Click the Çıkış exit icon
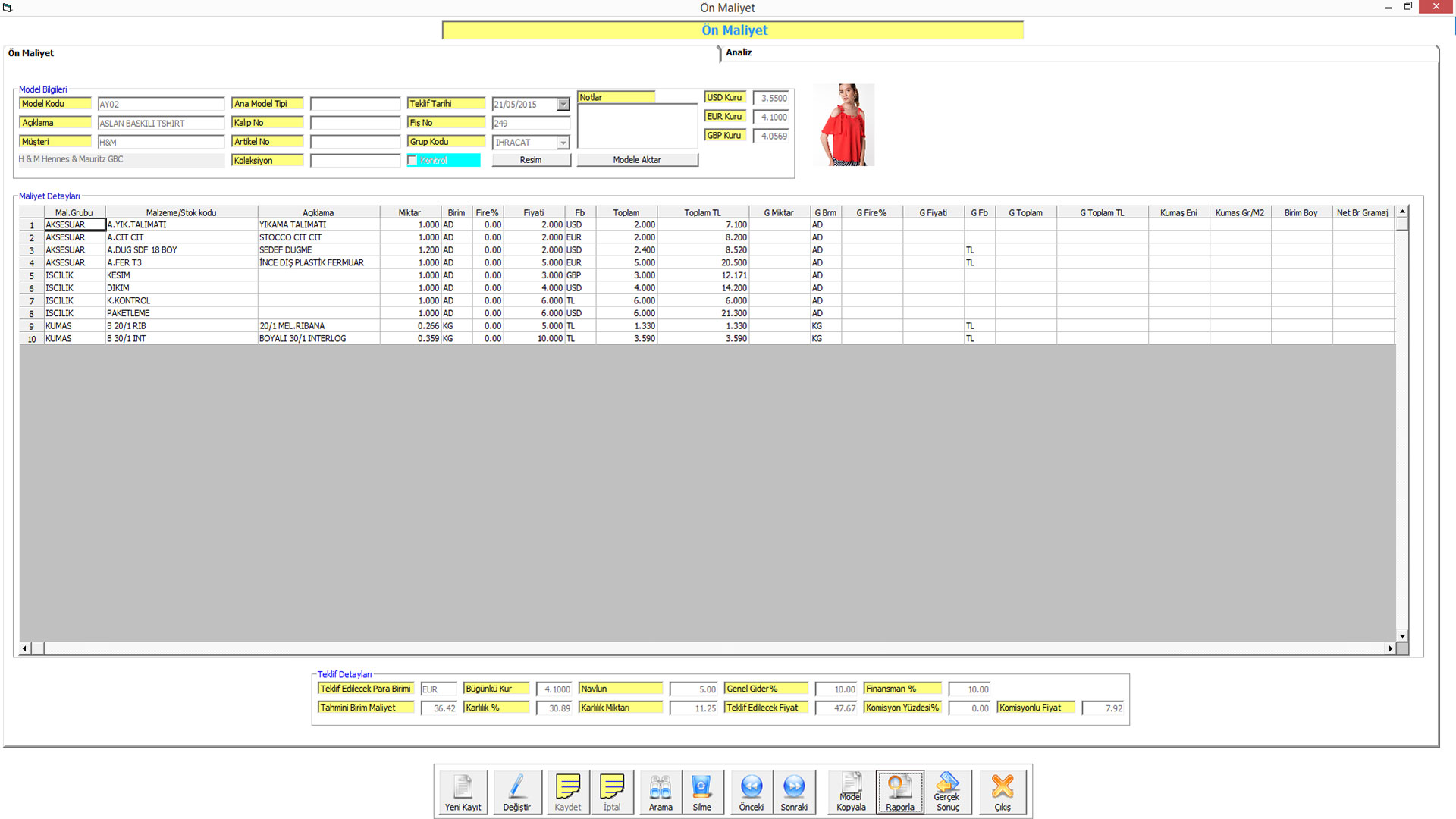 [x=1003, y=792]
